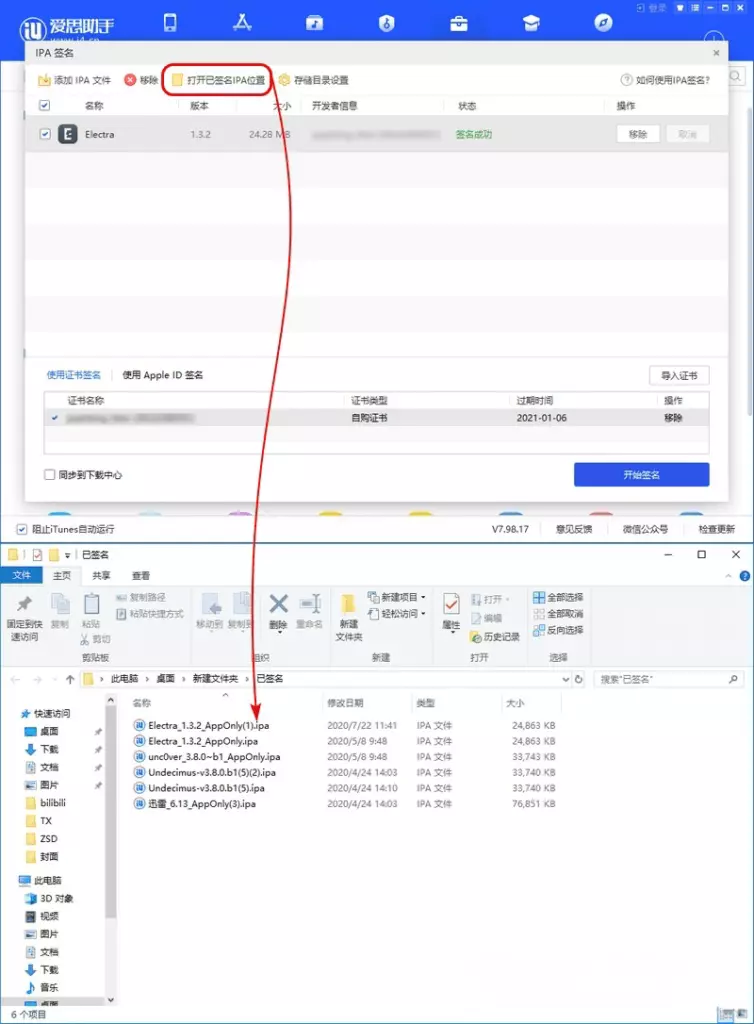The height and width of the screenshot is (1024, 754).
Task: Expand the address bar history dropdown arrow
Action: pyautogui.click(x=566, y=678)
